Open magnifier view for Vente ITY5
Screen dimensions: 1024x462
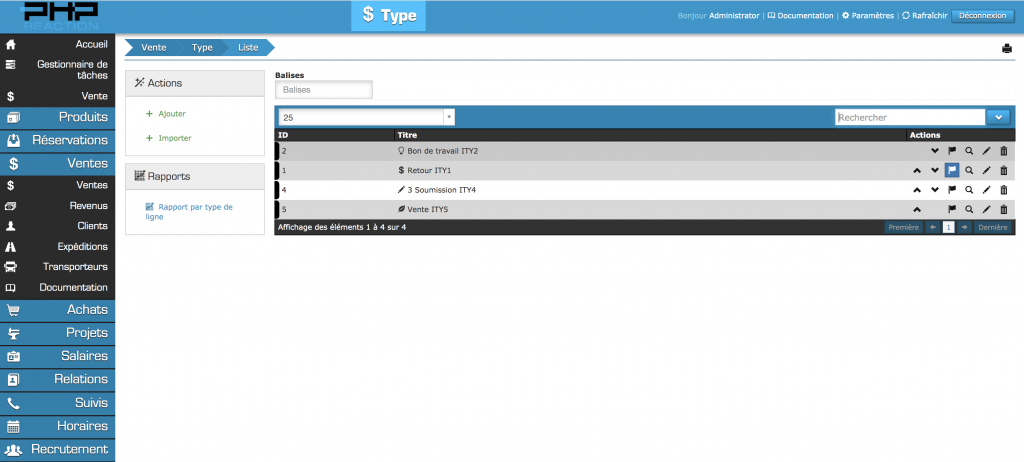969,210
